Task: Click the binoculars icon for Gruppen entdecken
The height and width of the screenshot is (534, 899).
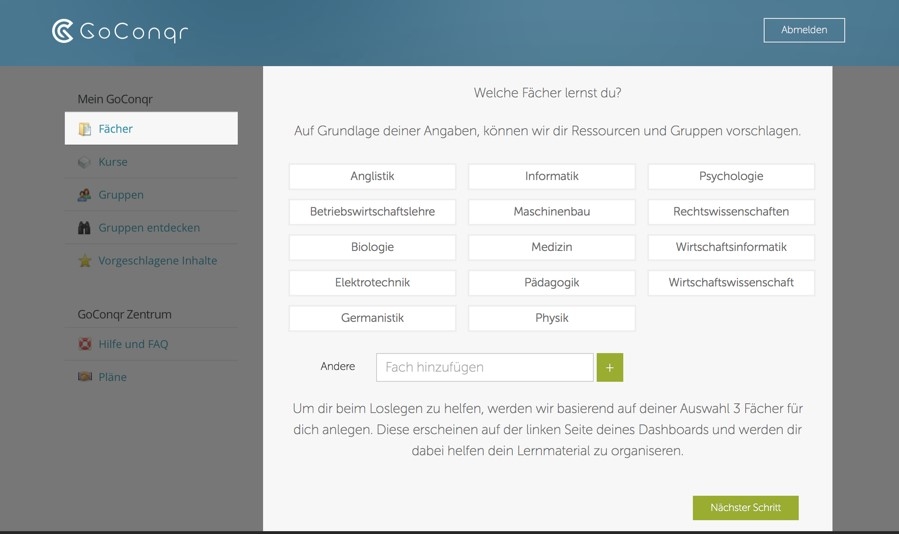Action: click(85, 228)
